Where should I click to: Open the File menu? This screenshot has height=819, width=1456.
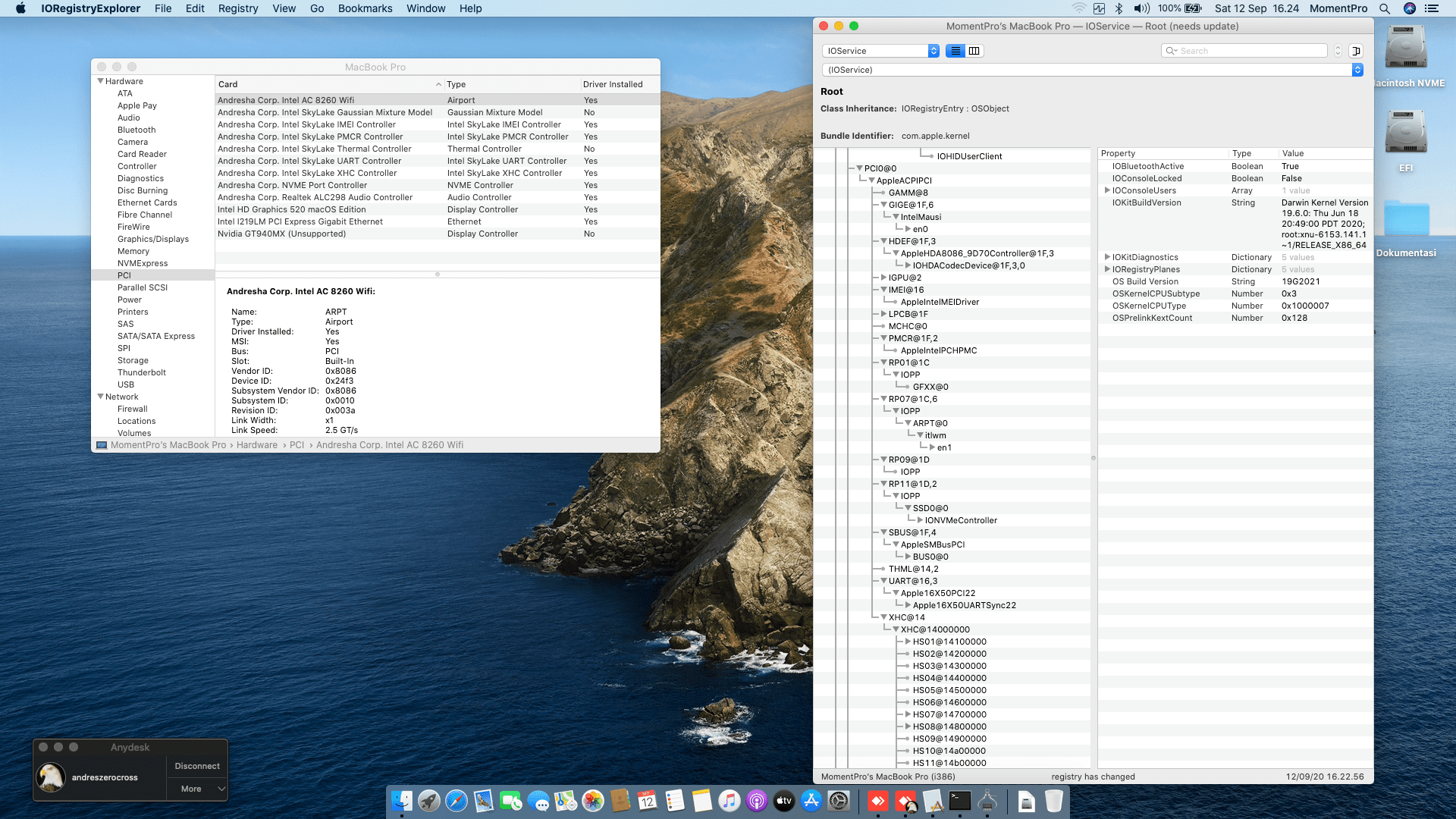pyautogui.click(x=163, y=8)
